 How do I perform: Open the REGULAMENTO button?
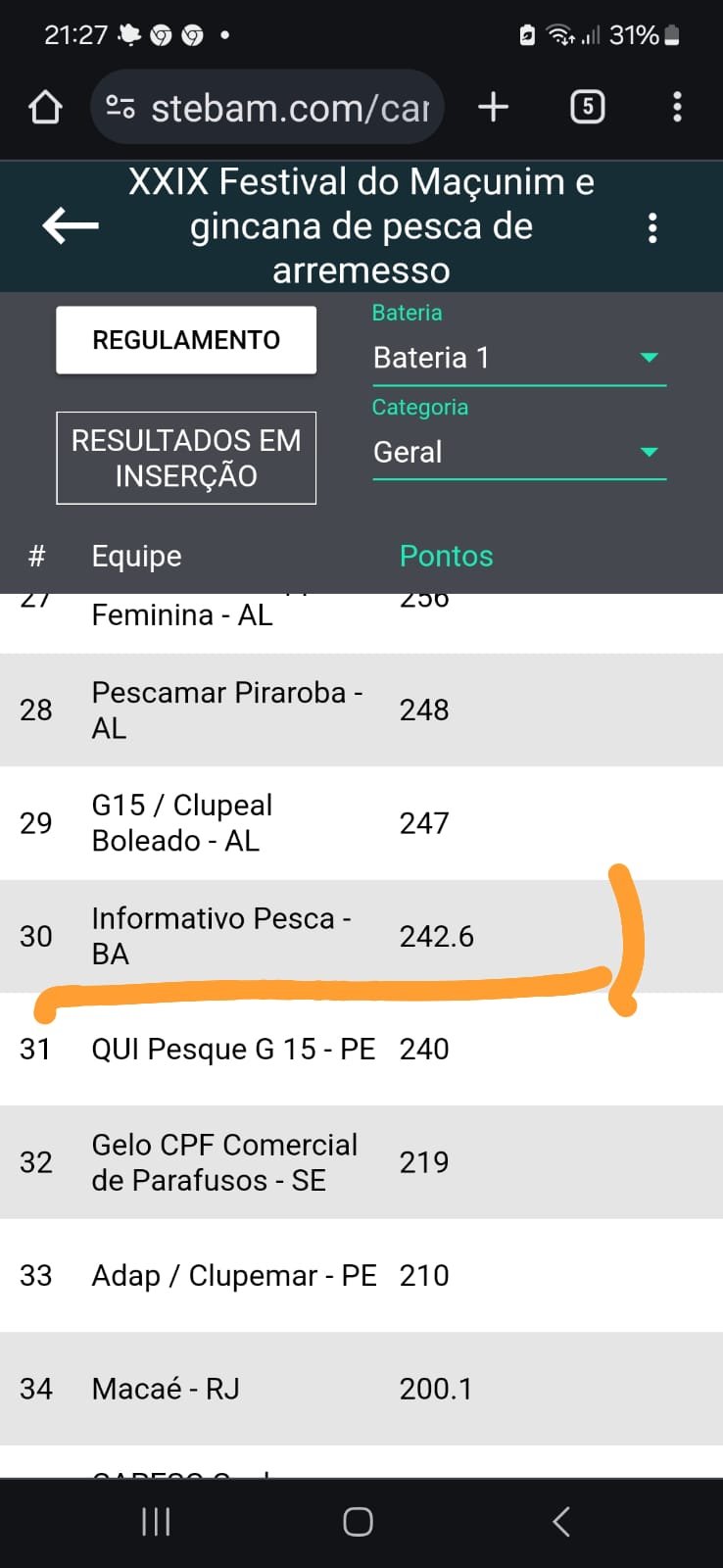tap(186, 340)
